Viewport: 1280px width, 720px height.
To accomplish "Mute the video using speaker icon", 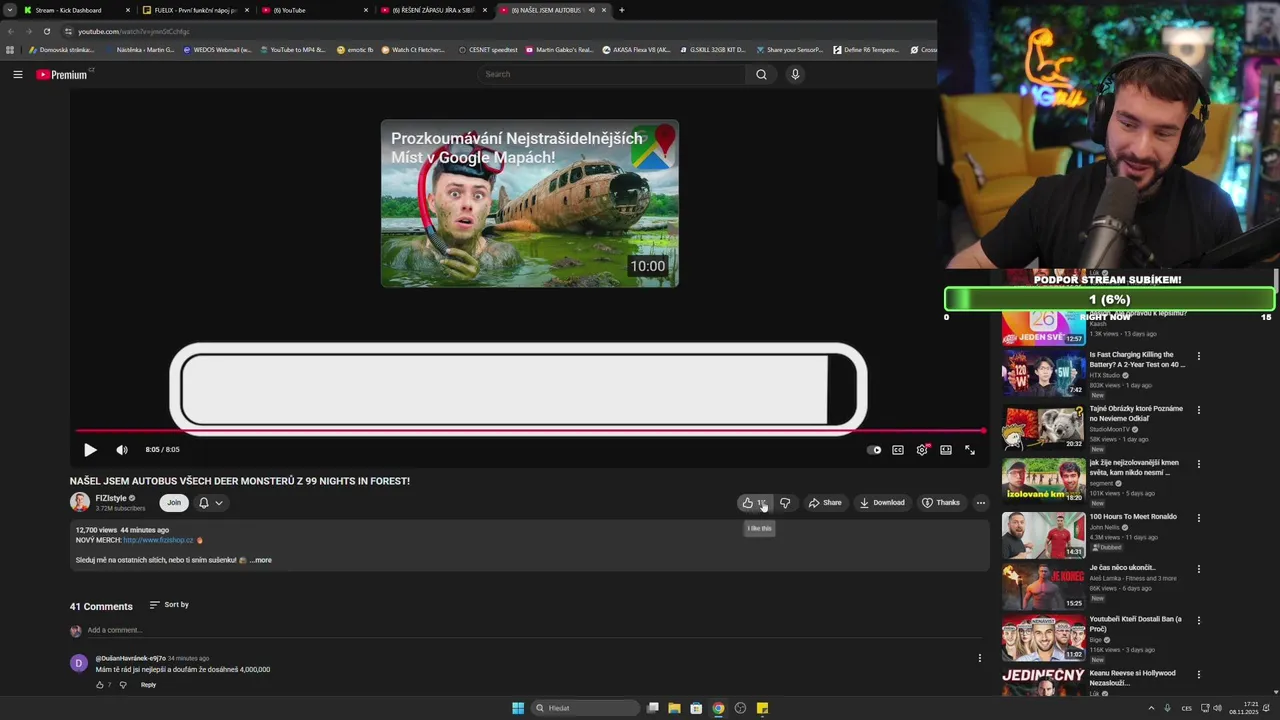I will tap(122, 450).
